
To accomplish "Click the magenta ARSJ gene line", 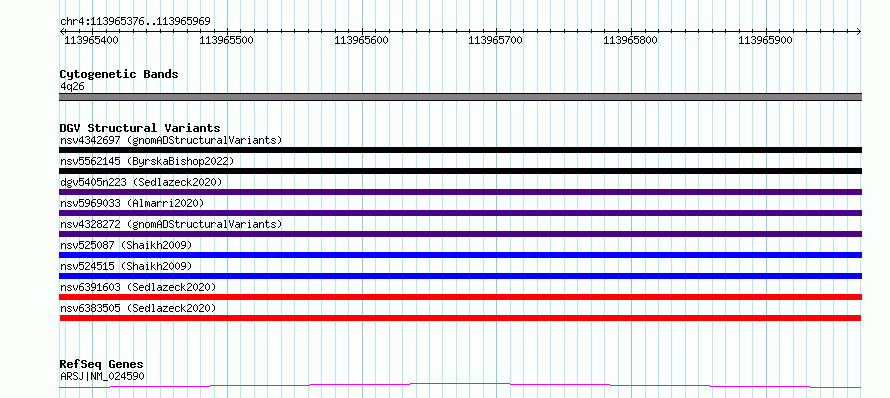I will coord(460,386).
